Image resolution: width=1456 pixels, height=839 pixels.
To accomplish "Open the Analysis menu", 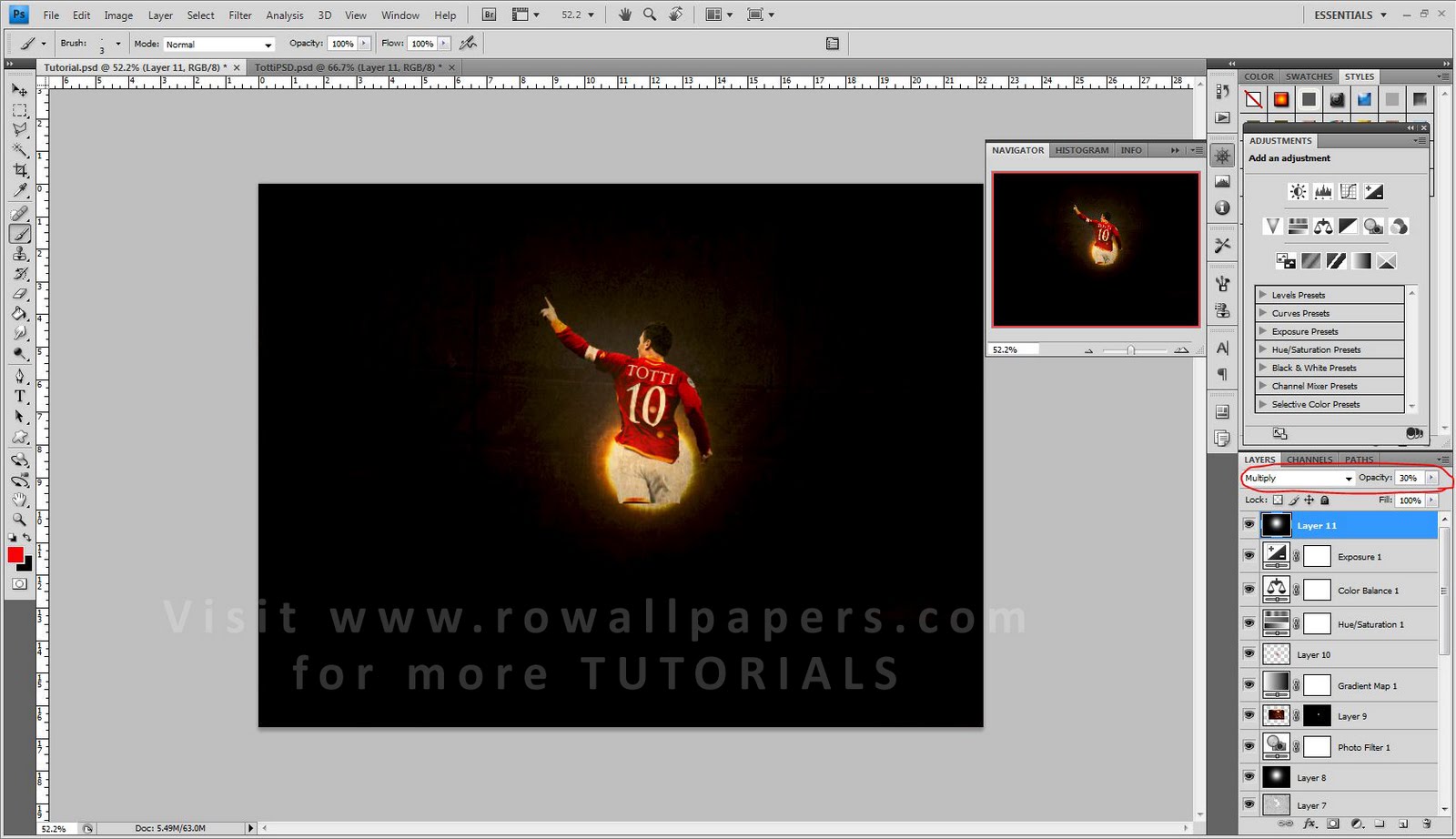I will [285, 15].
